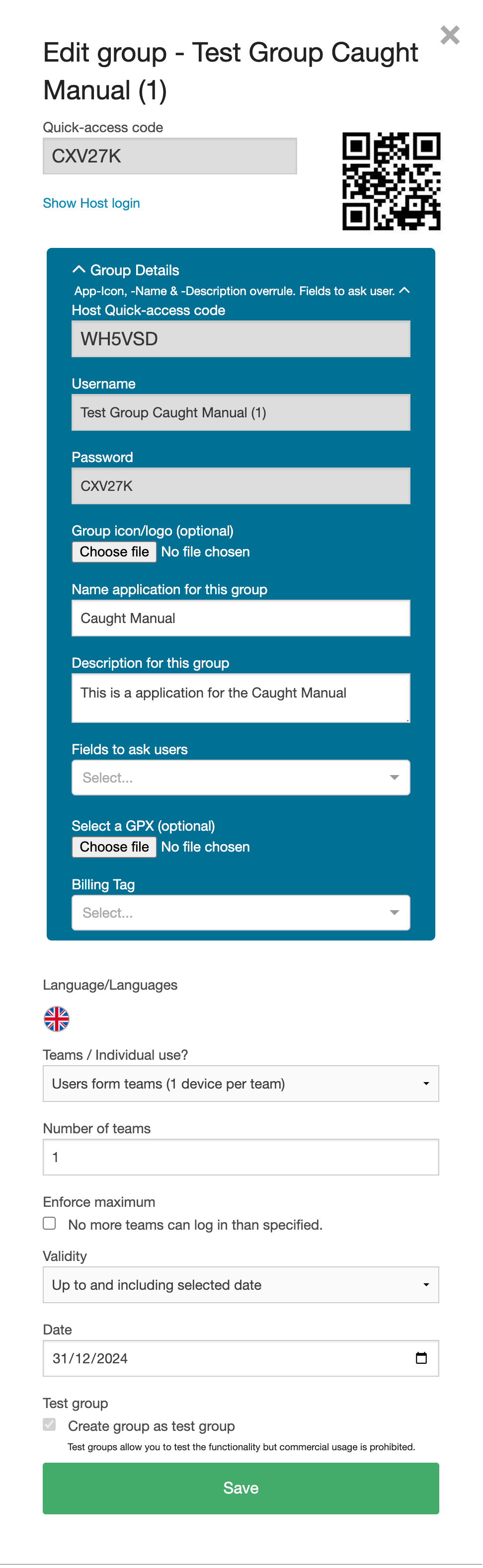Select the English UK flag language
This screenshot has height=1568, width=483.
(x=57, y=1019)
